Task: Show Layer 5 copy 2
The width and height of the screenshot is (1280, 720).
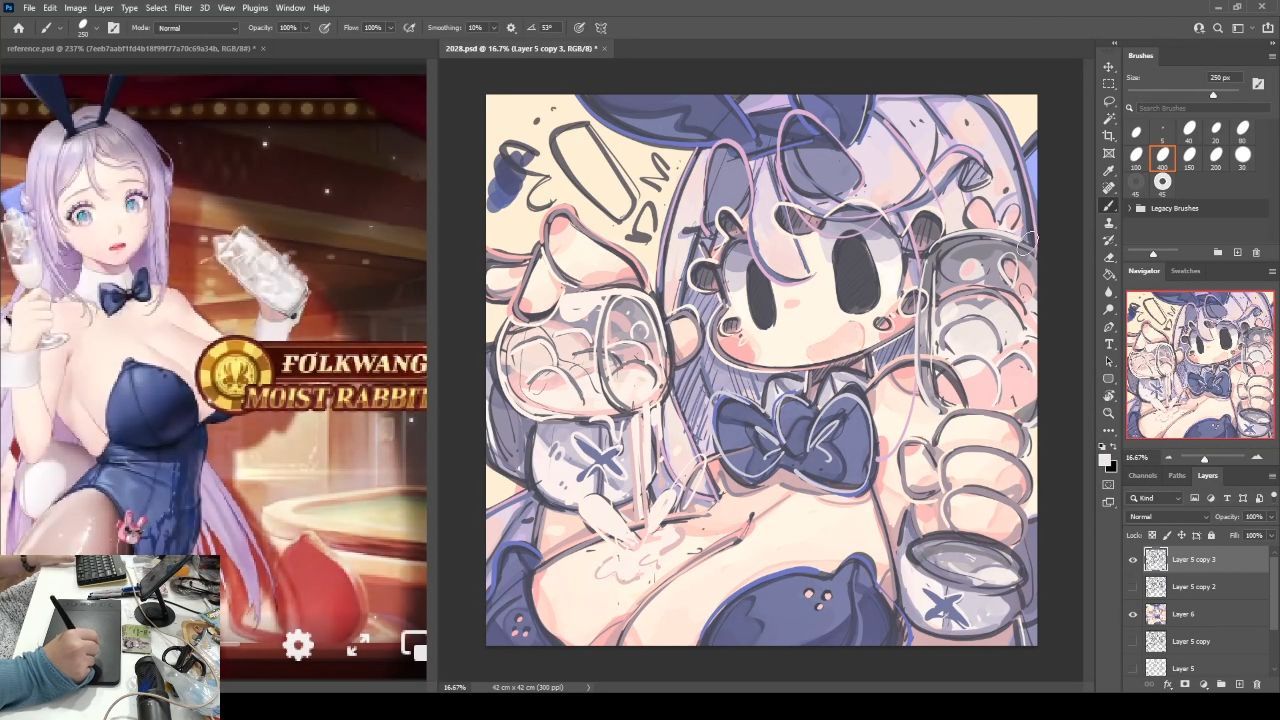Action: (1133, 587)
